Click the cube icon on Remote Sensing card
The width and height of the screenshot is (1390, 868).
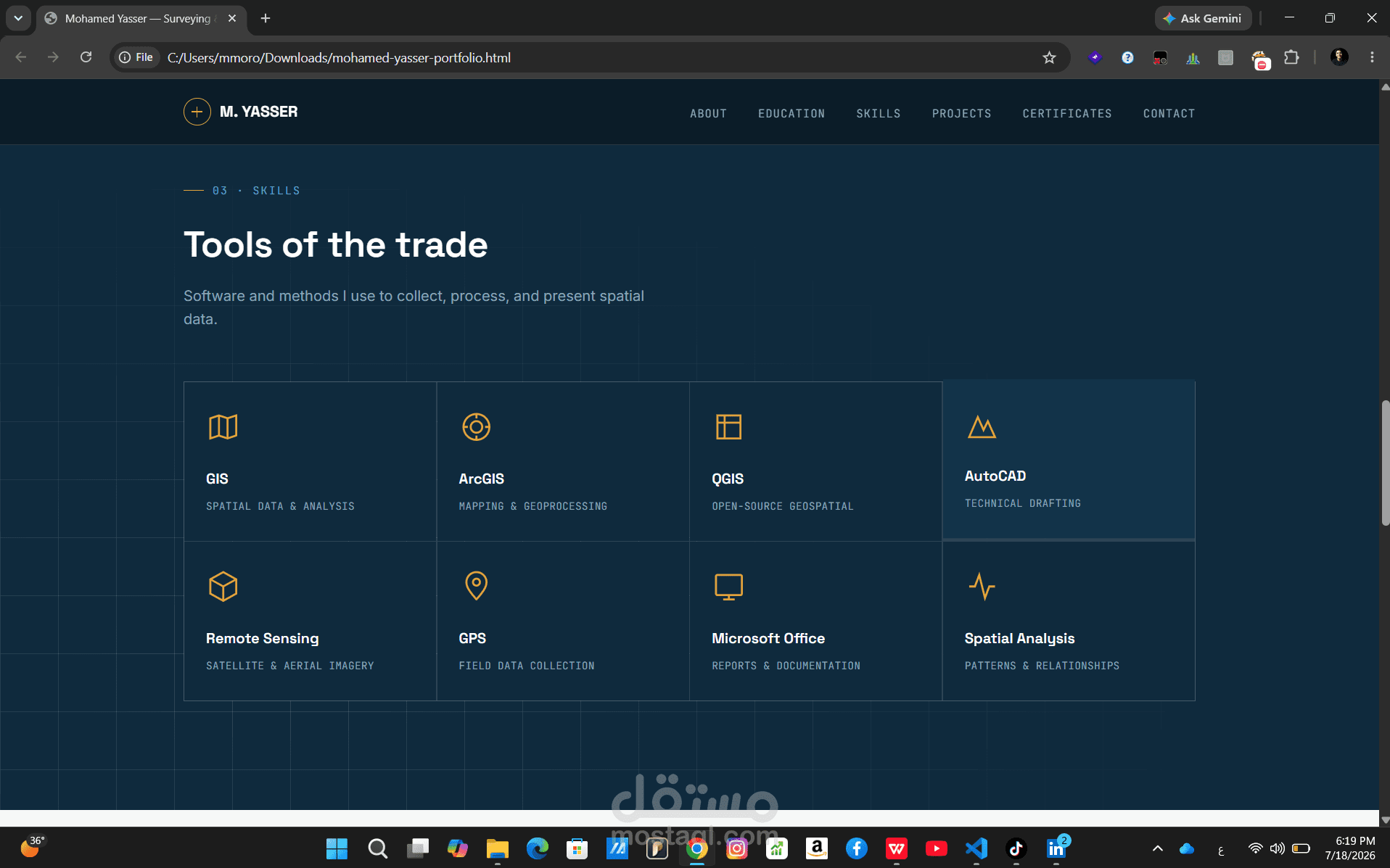(223, 587)
